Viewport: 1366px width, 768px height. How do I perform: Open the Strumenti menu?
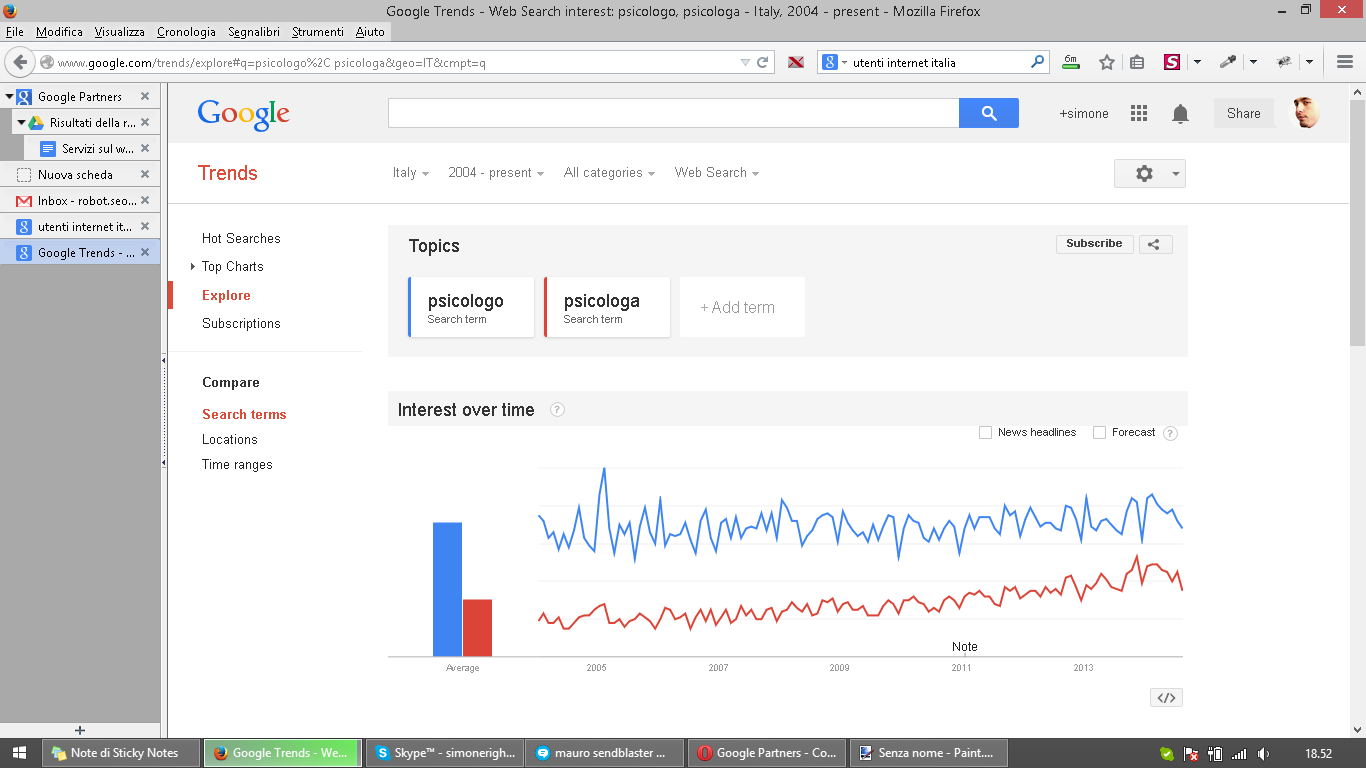coord(318,32)
